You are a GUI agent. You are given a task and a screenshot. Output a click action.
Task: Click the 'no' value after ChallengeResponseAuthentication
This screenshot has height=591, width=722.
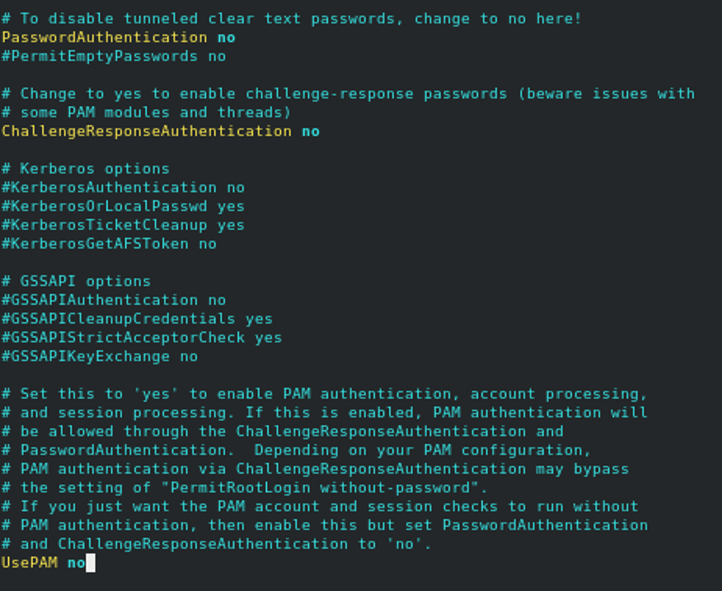click(x=311, y=131)
